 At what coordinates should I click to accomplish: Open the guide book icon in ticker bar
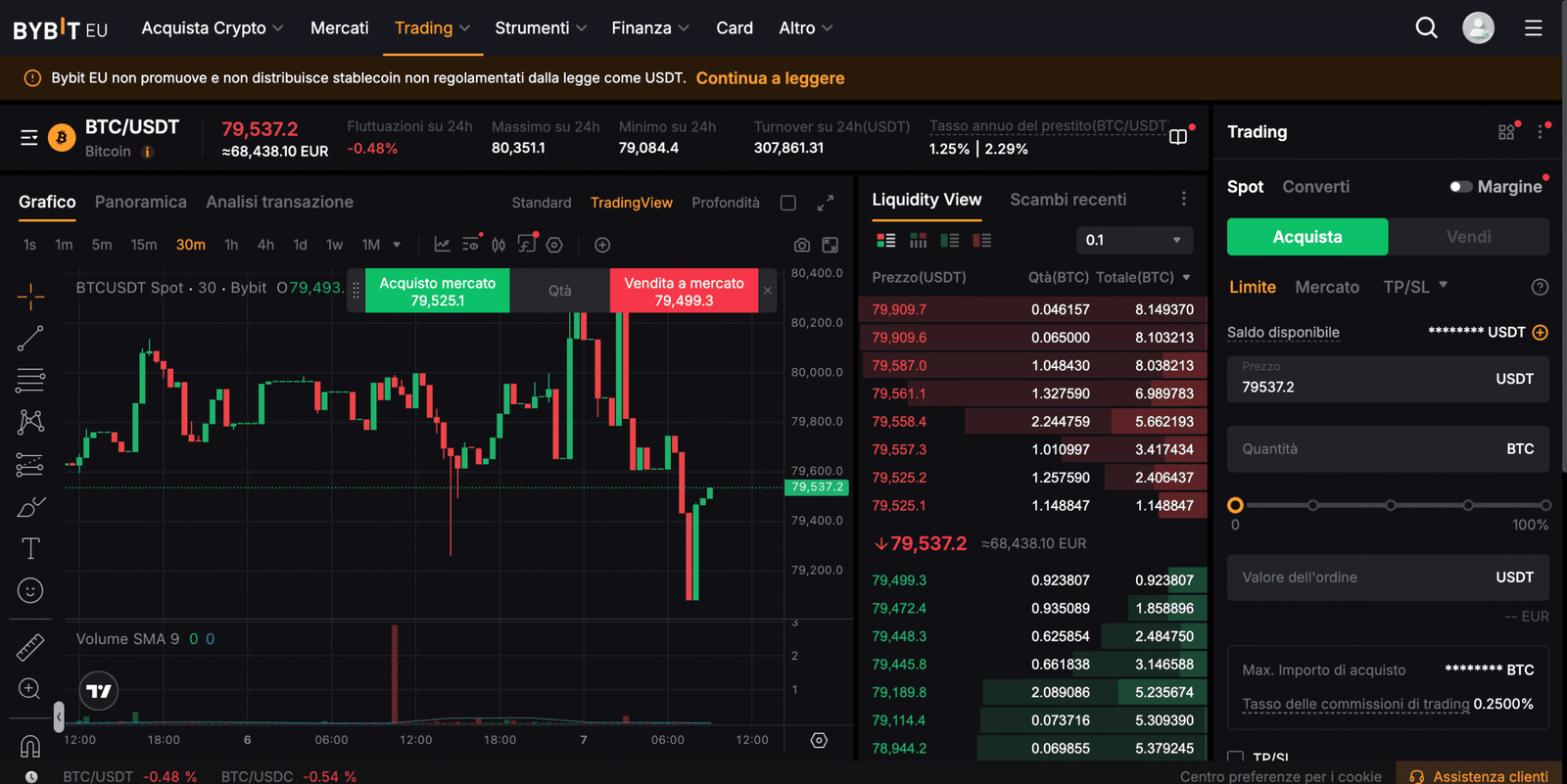[x=1178, y=137]
